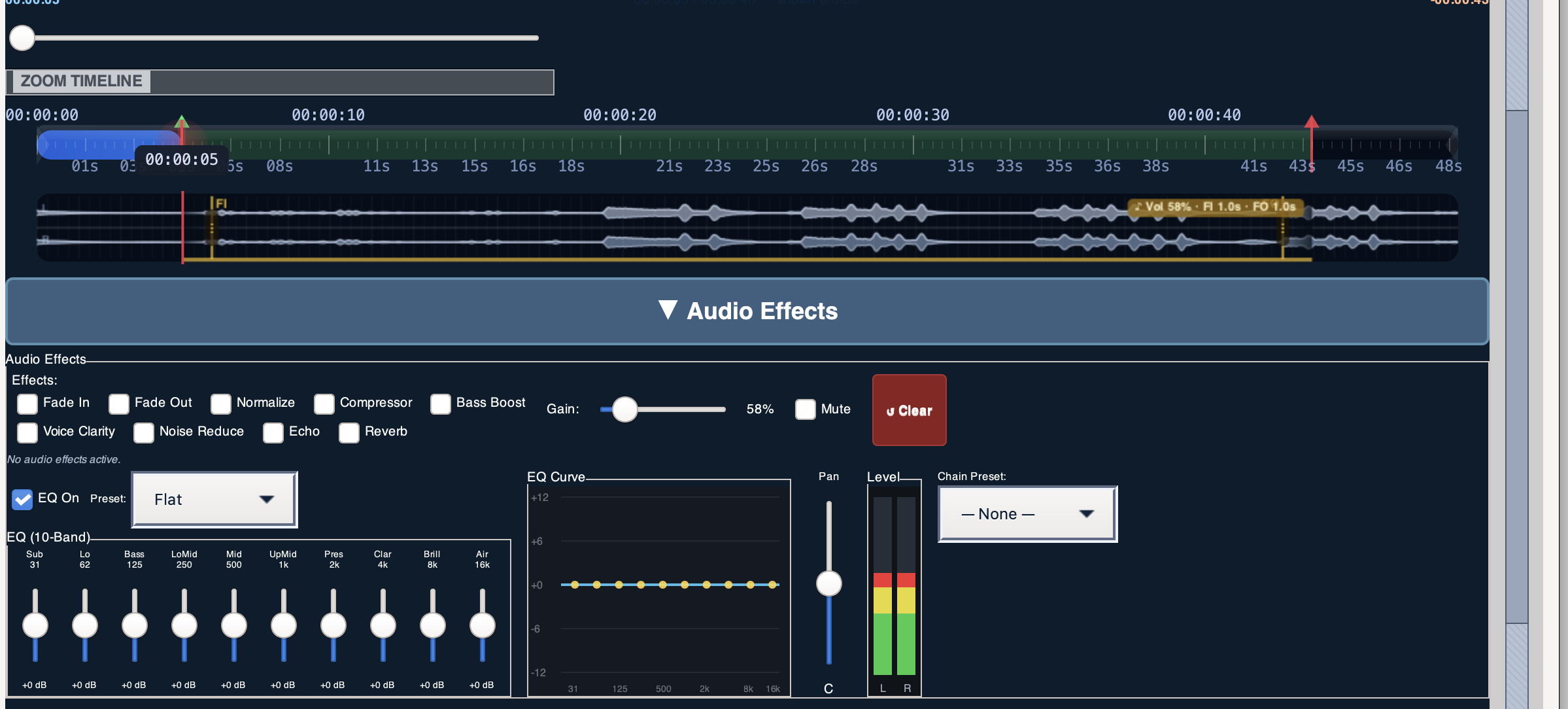The height and width of the screenshot is (709, 1568).
Task: Collapse the Audio Effects panel
Action: pos(747,312)
